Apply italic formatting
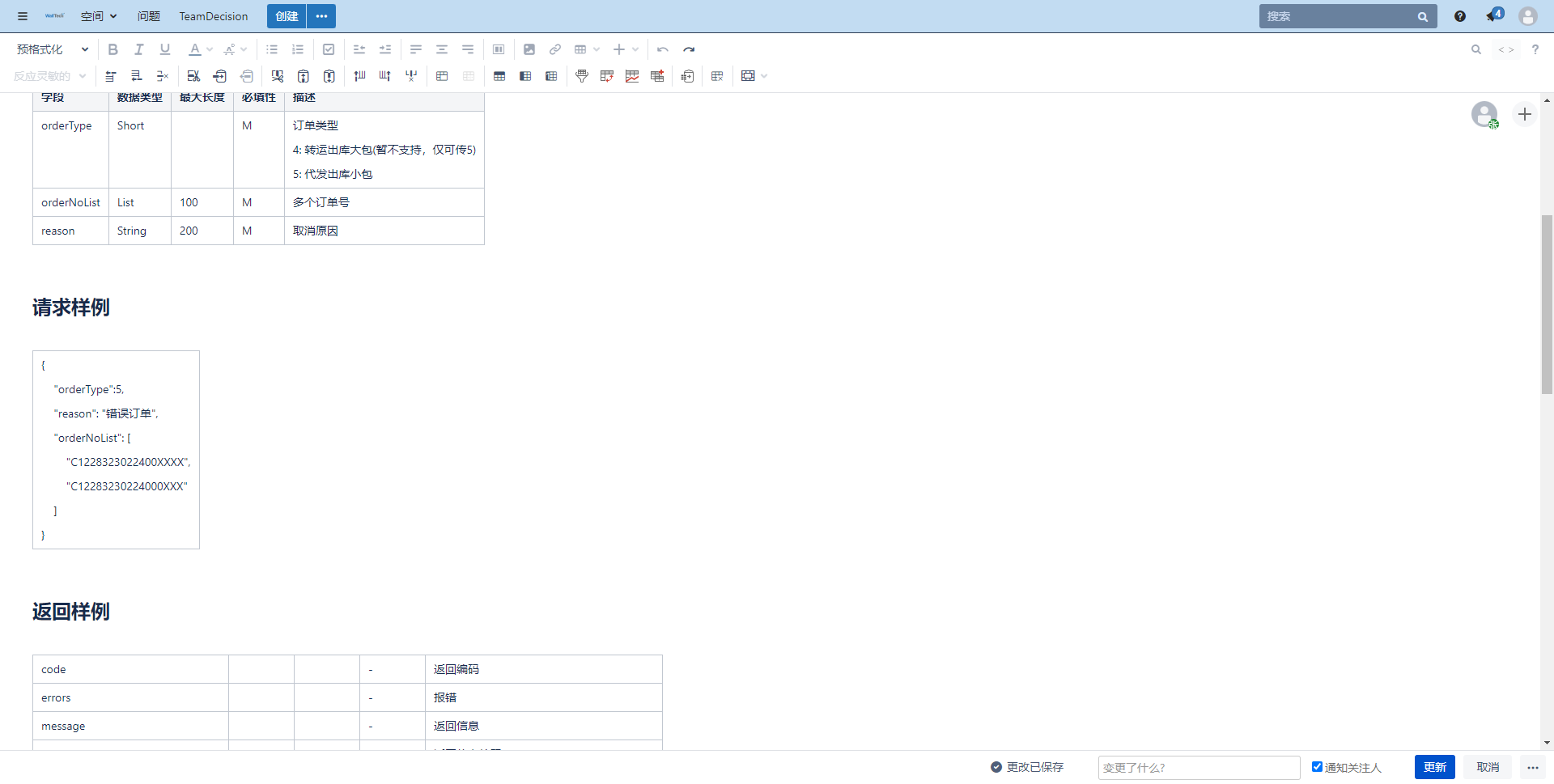The image size is (1554, 784). pos(139,49)
